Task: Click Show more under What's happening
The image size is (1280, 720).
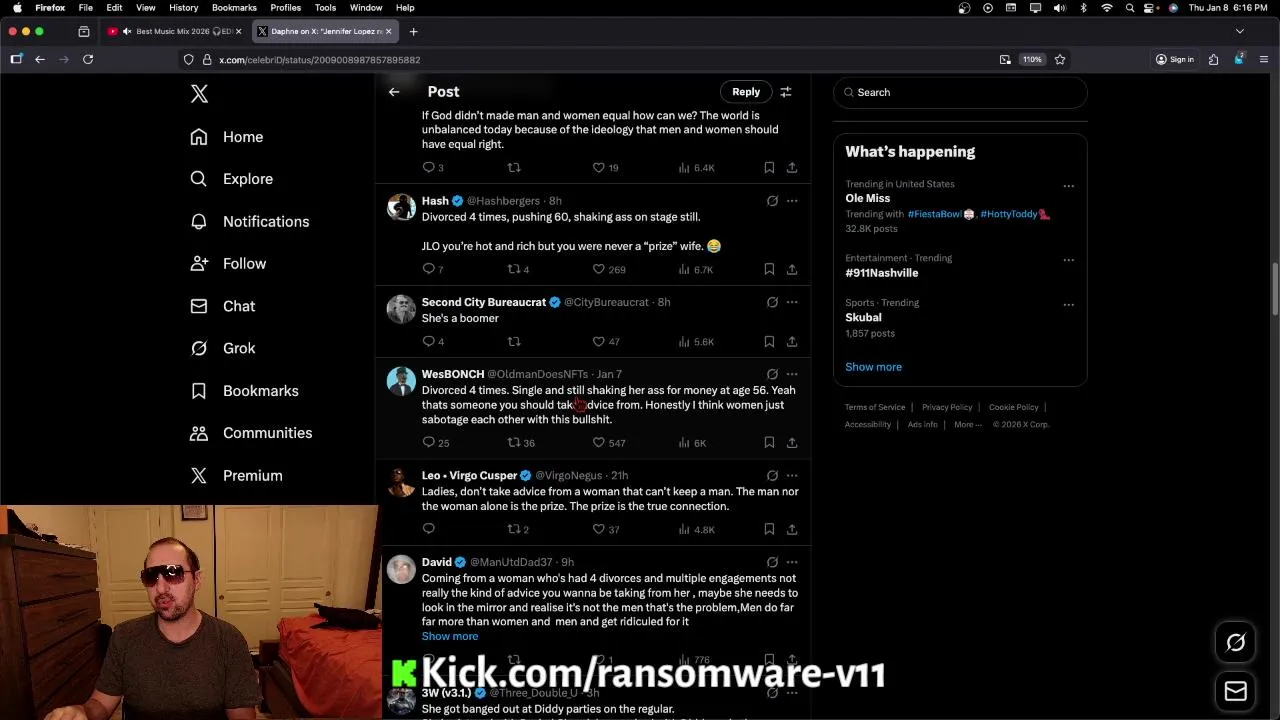Action: click(873, 367)
